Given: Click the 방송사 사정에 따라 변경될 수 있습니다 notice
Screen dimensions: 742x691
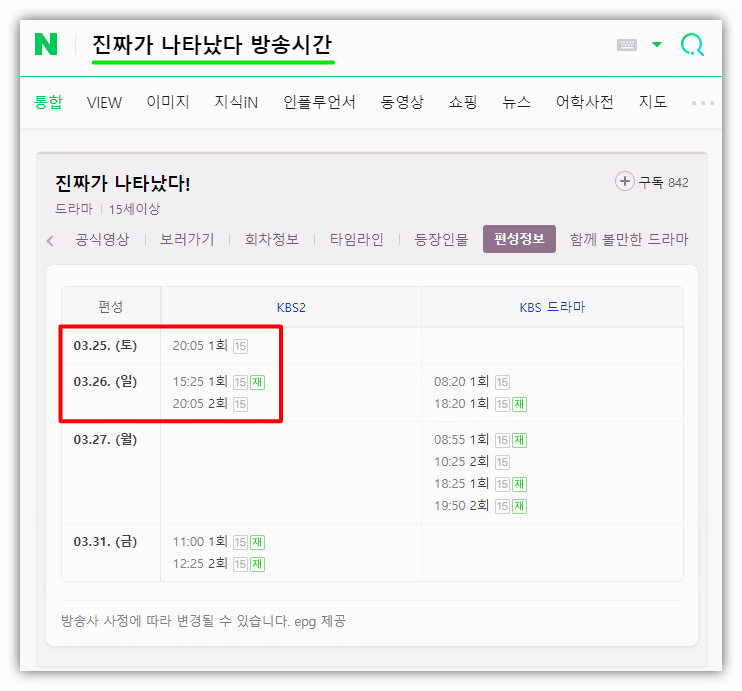Looking at the screenshot, I should 176,621.
